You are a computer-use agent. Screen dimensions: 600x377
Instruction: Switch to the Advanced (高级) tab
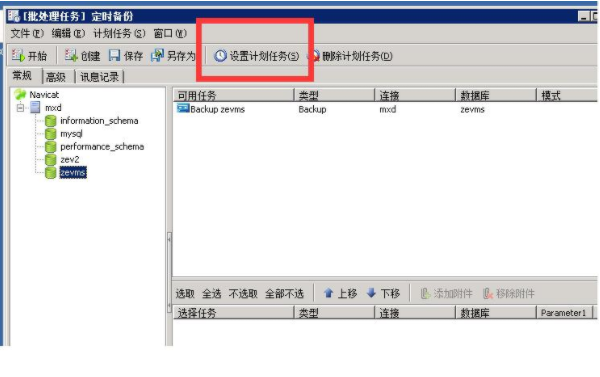[x=56, y=77]
